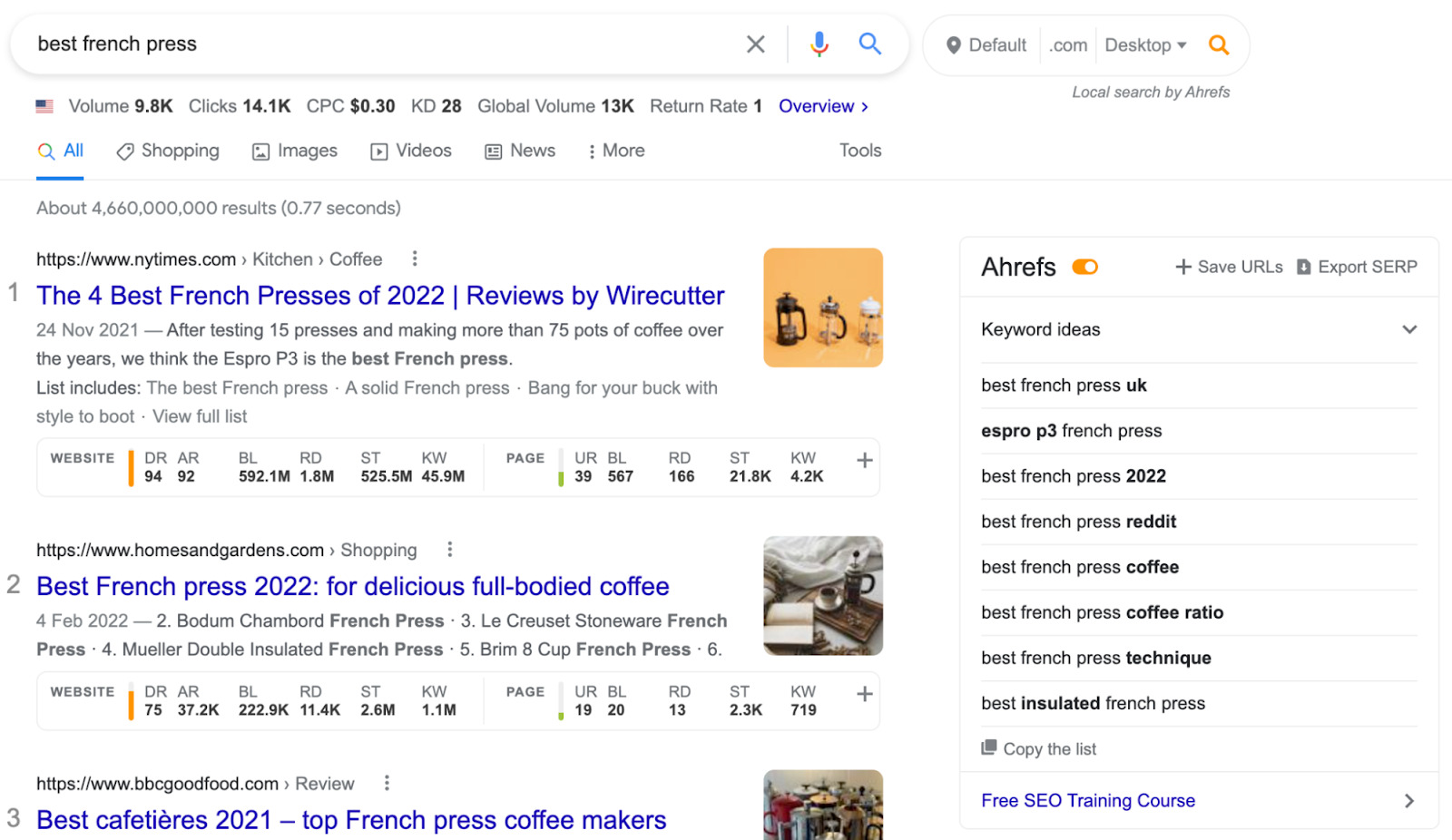Open the Wirecutter result thumbnail image
1452x840 pixels.
click(x=823, y=308)
